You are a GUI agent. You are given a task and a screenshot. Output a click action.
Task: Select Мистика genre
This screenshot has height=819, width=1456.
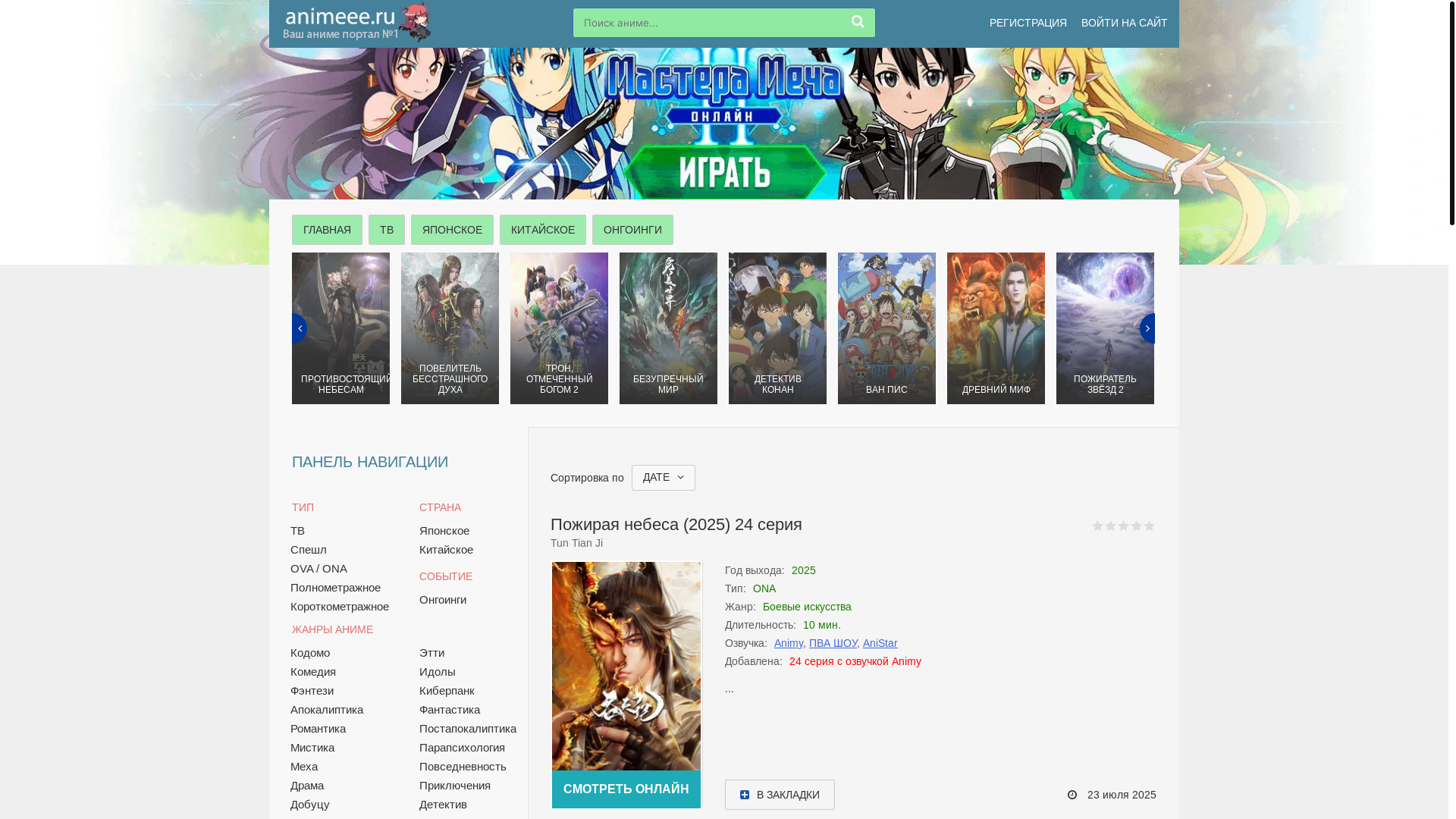pyautogui.click(x=312, y=748)
